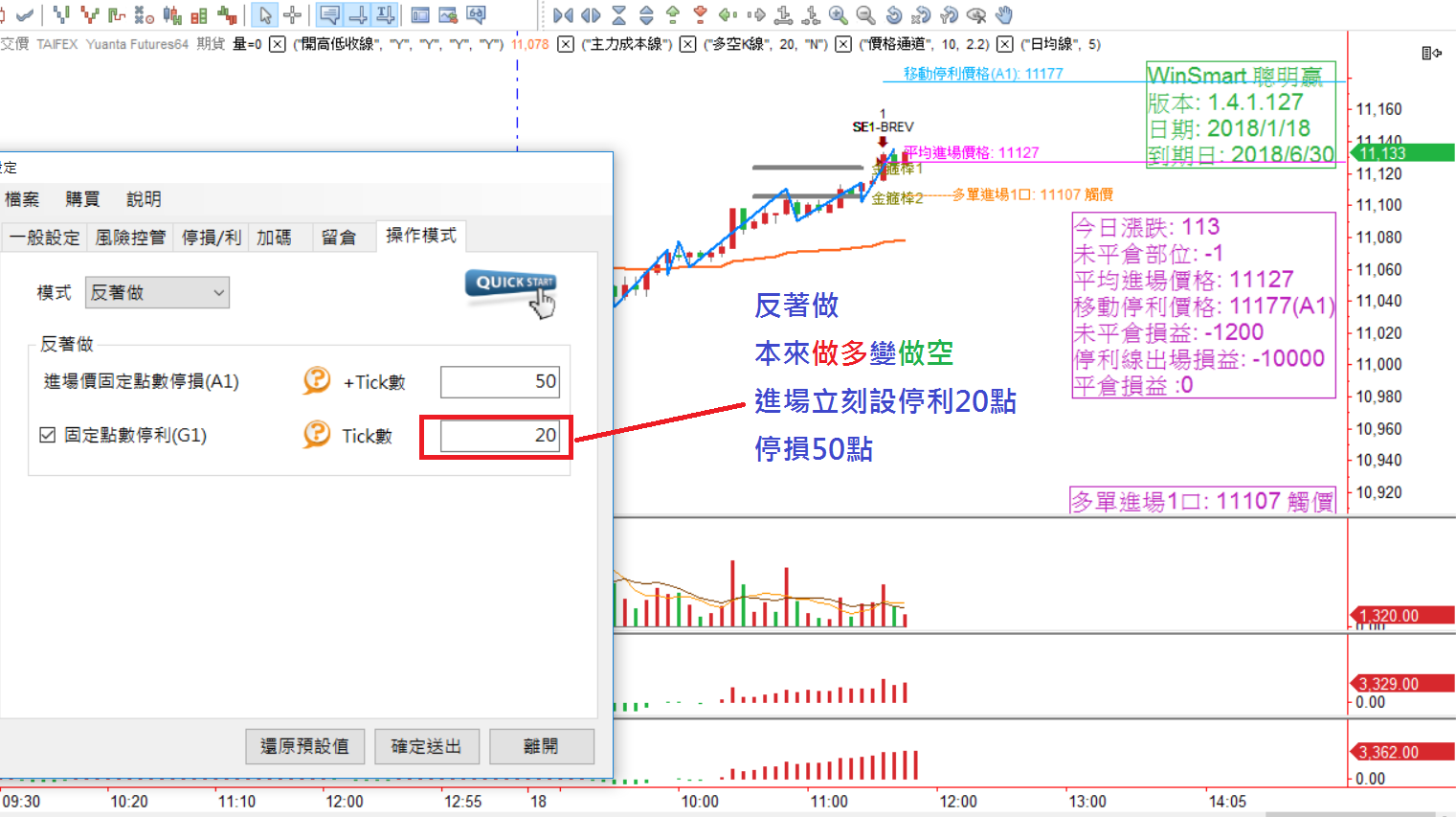Select the point-and-figure chart style icon
Viewport: 1456px width, 817px height.
145,14
